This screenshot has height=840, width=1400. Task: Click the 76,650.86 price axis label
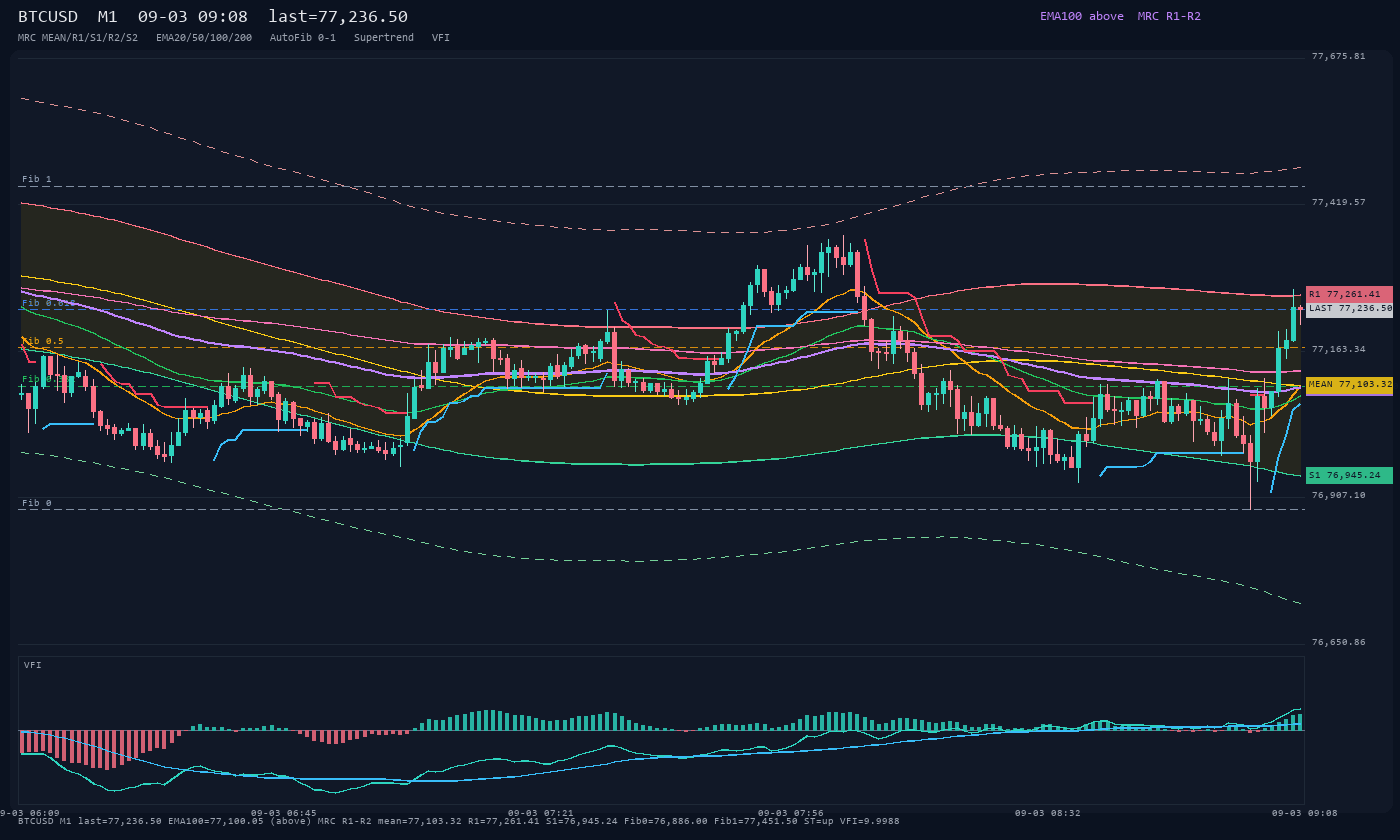(x=1338, y=642)
